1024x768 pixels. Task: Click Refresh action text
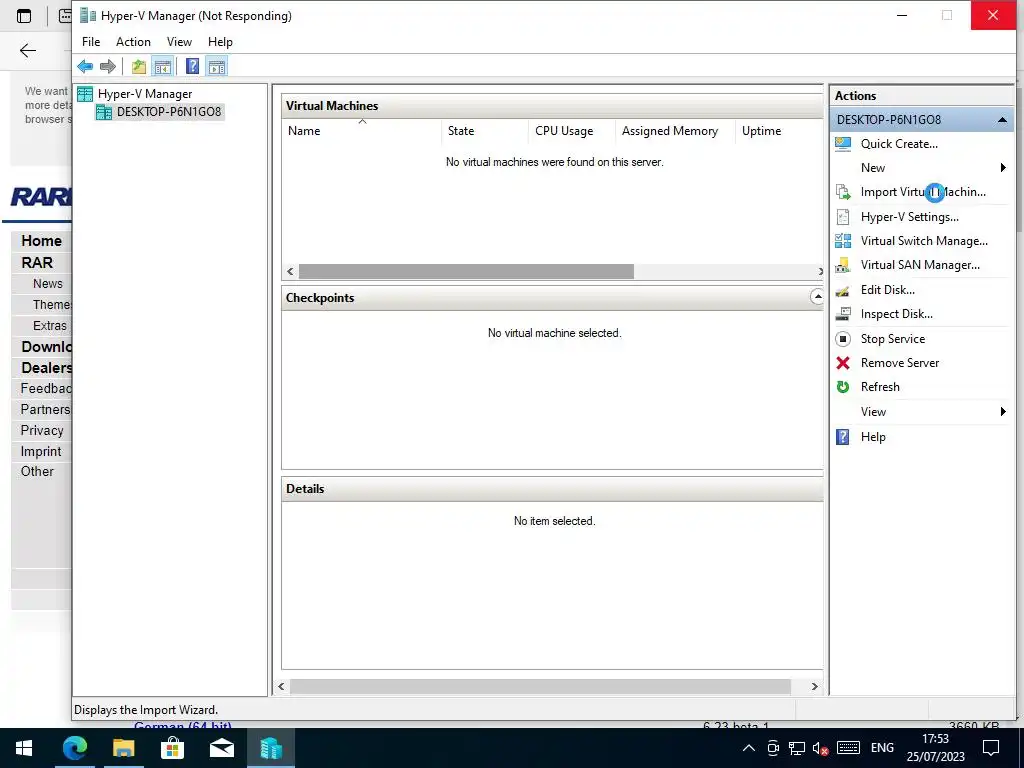(880, 387)
